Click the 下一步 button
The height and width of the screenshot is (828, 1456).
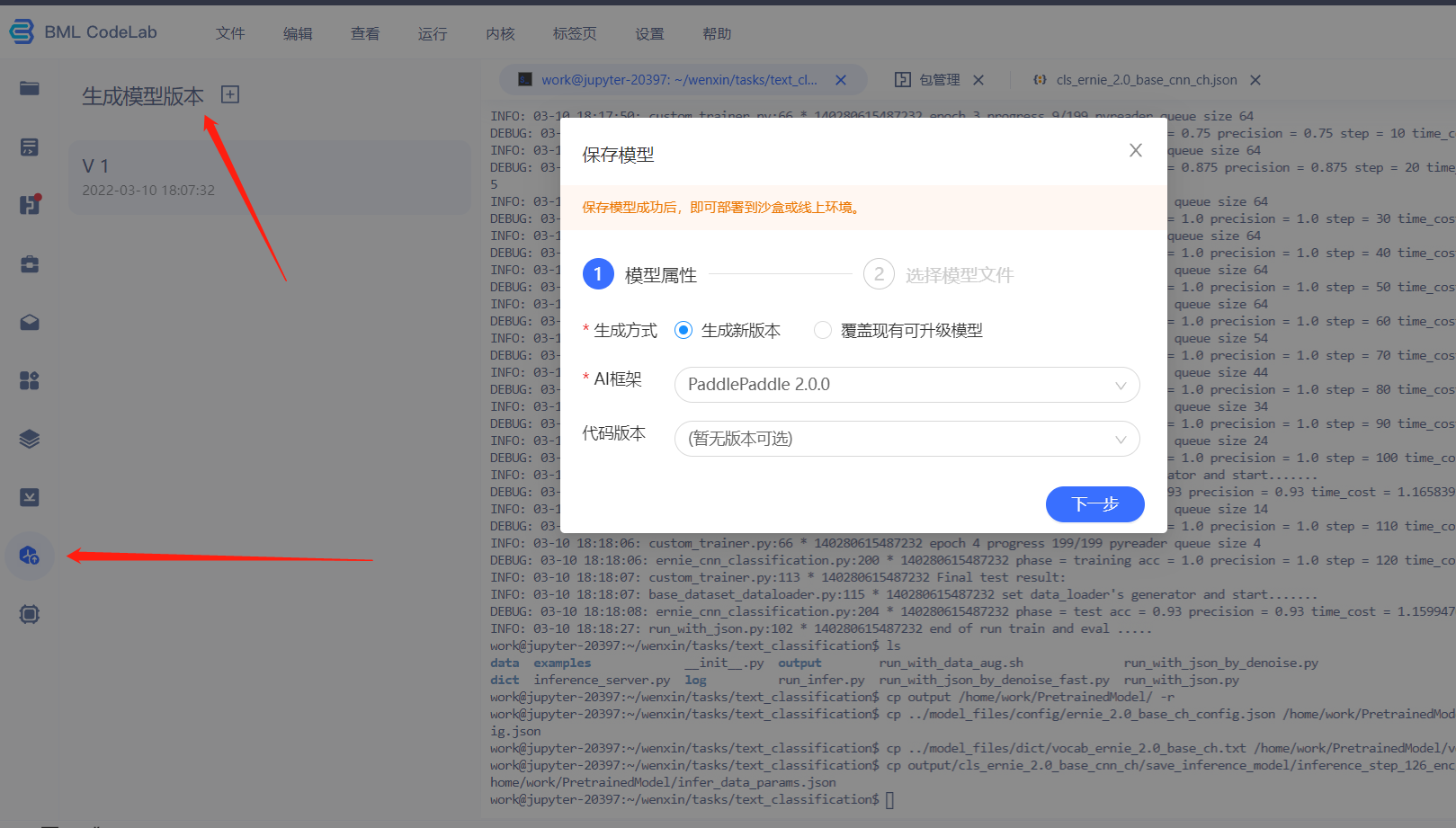(x=1094, y=503)
